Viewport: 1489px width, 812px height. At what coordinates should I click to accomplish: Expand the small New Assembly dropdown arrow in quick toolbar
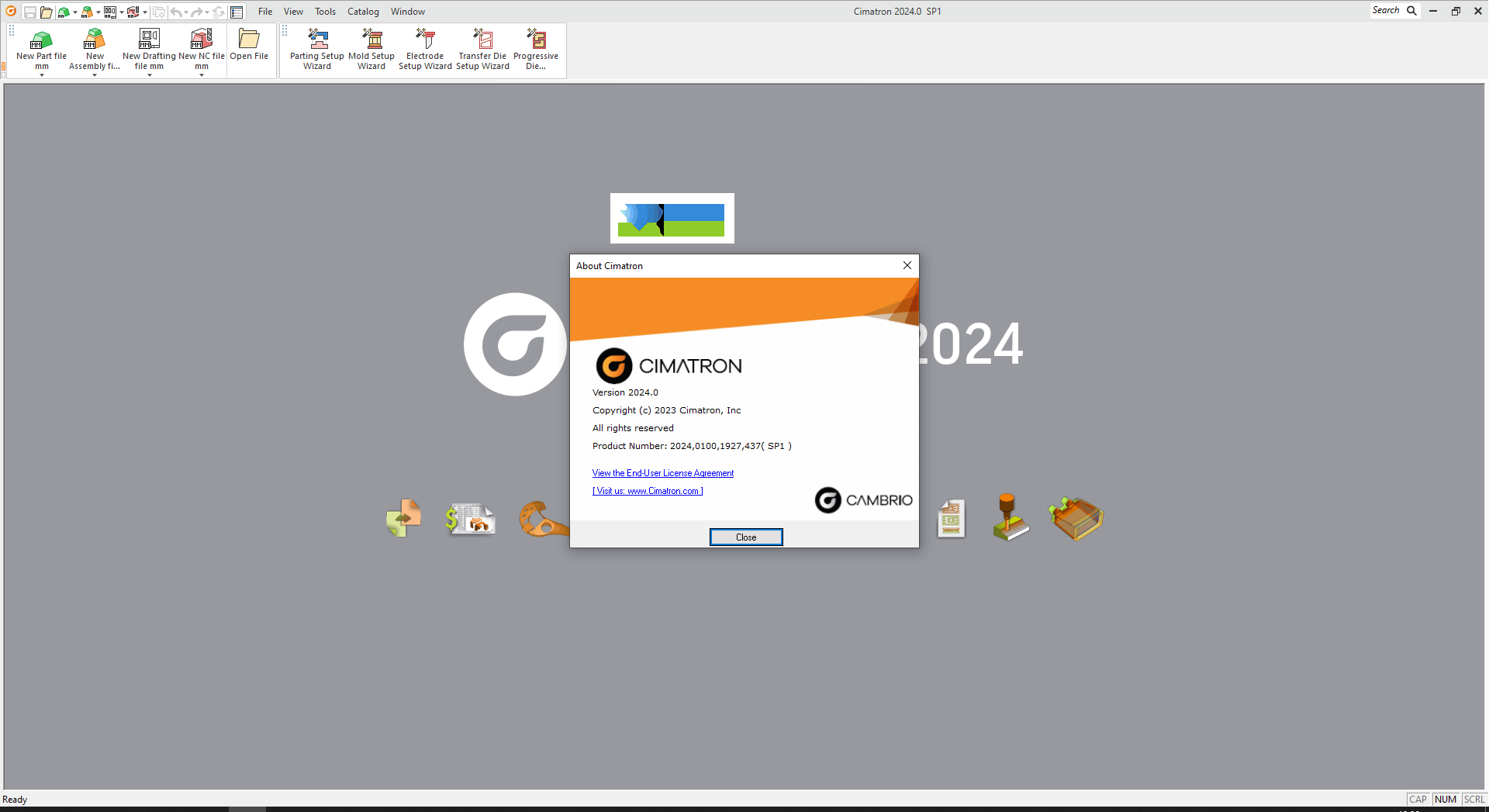point(98,12)
